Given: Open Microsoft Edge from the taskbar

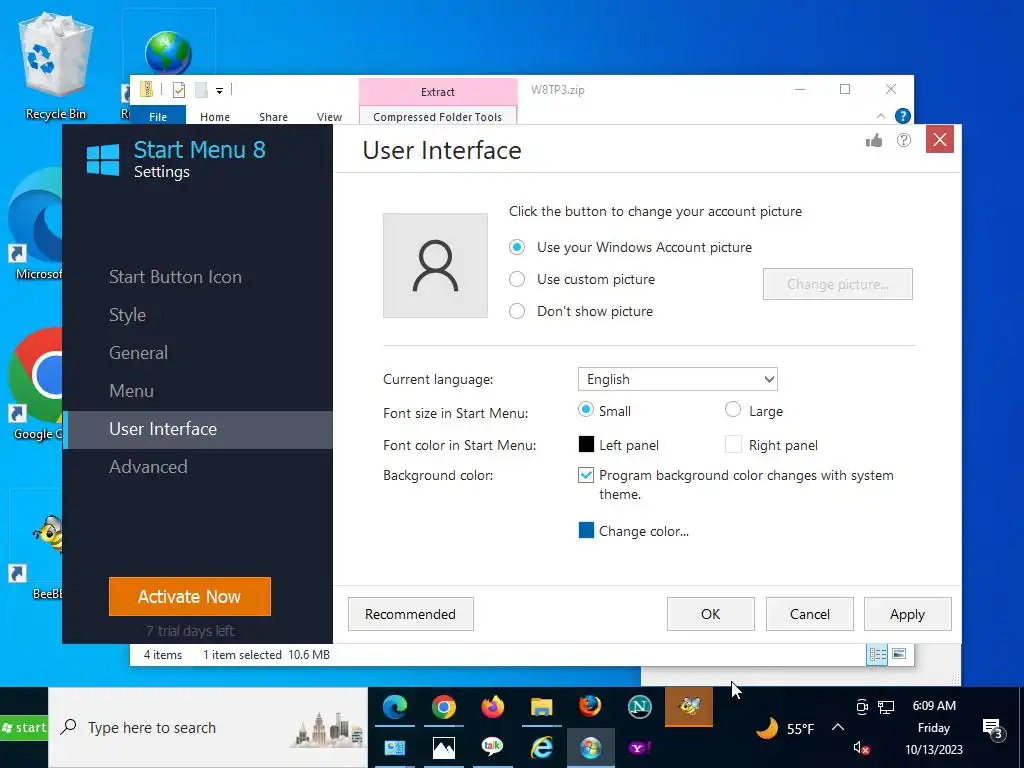Looking at the screenshot, I should pos(394,707).
